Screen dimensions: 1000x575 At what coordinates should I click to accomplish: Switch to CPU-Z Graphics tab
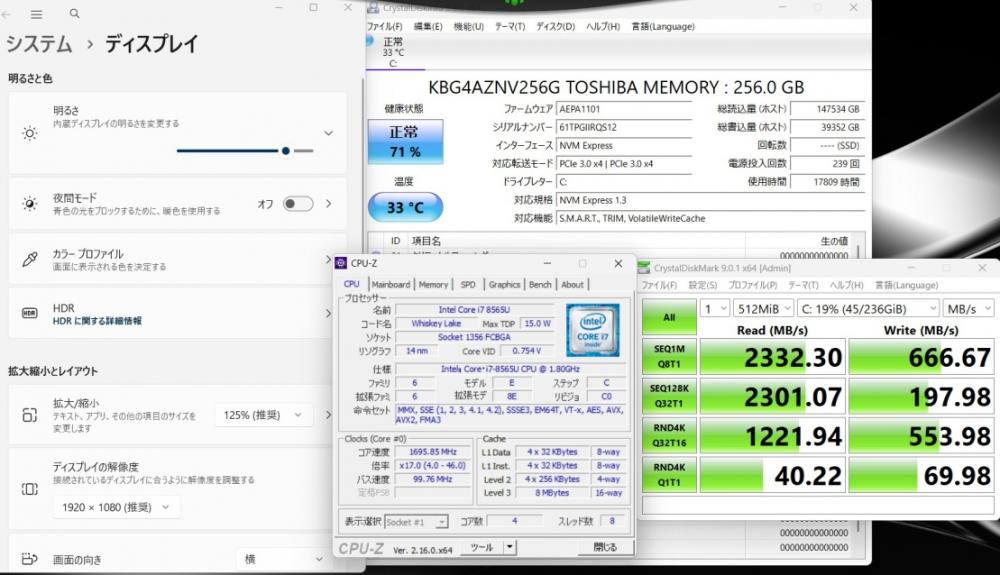pyautogui.click(x=504, y=284)
